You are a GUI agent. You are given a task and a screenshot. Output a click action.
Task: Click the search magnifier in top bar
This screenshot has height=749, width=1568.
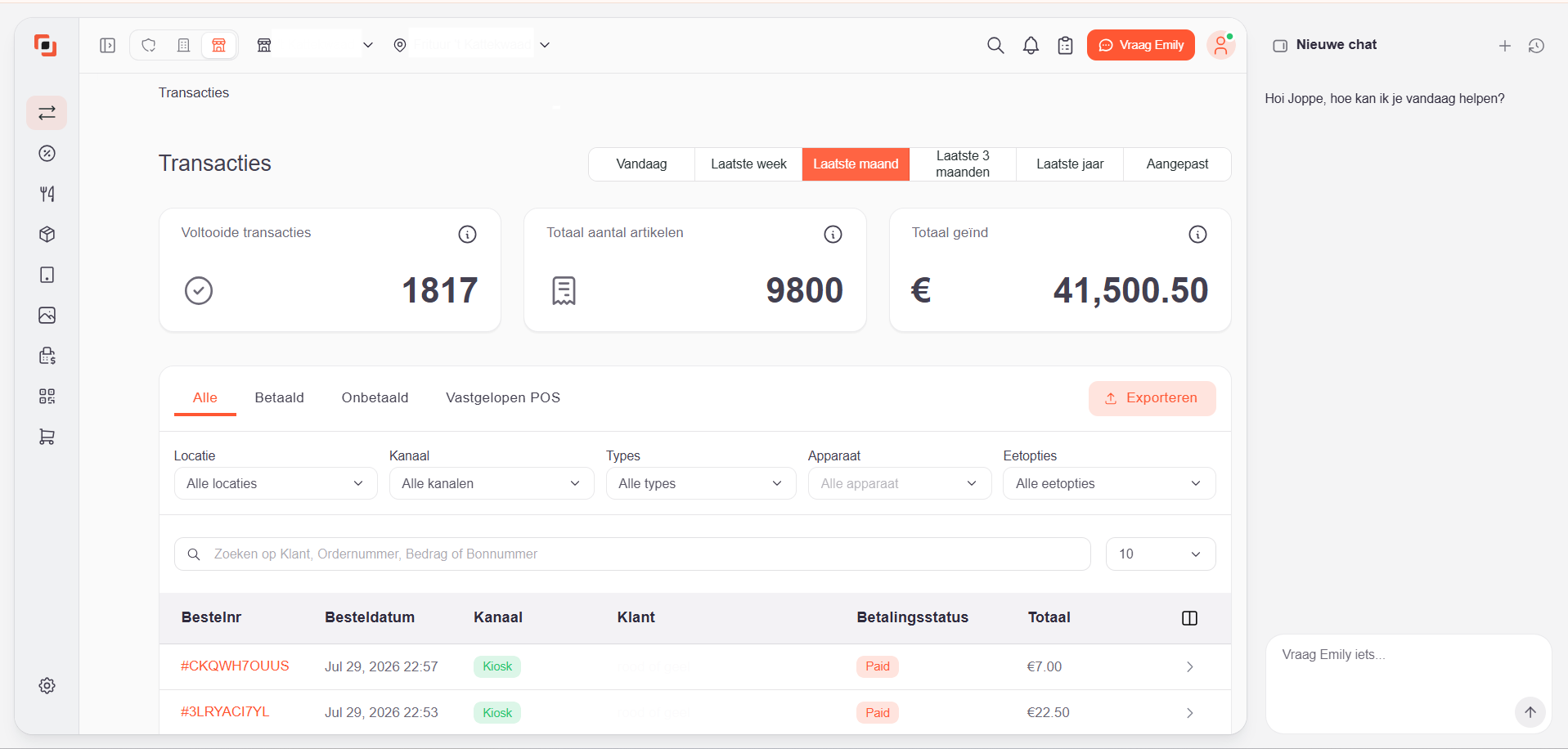pos(995,45)
